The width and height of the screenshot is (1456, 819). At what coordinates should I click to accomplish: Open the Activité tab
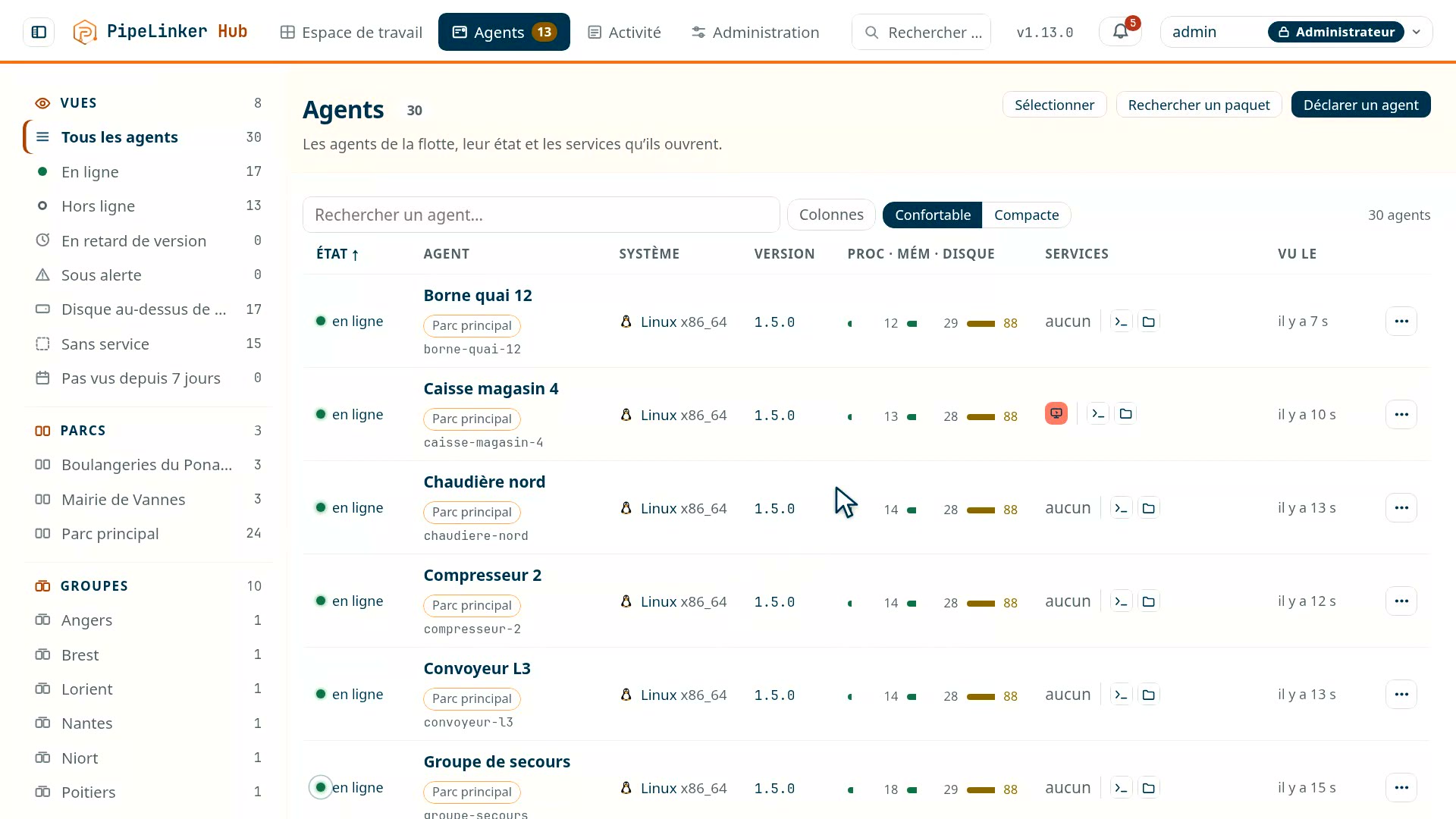tap(624, 32)
